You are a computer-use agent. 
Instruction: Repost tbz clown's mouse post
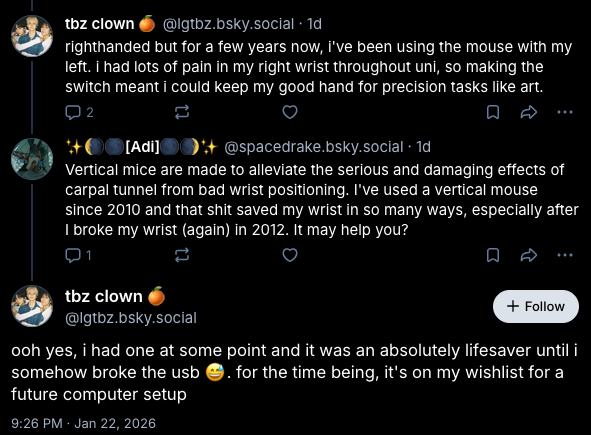(x=182, y=112)
